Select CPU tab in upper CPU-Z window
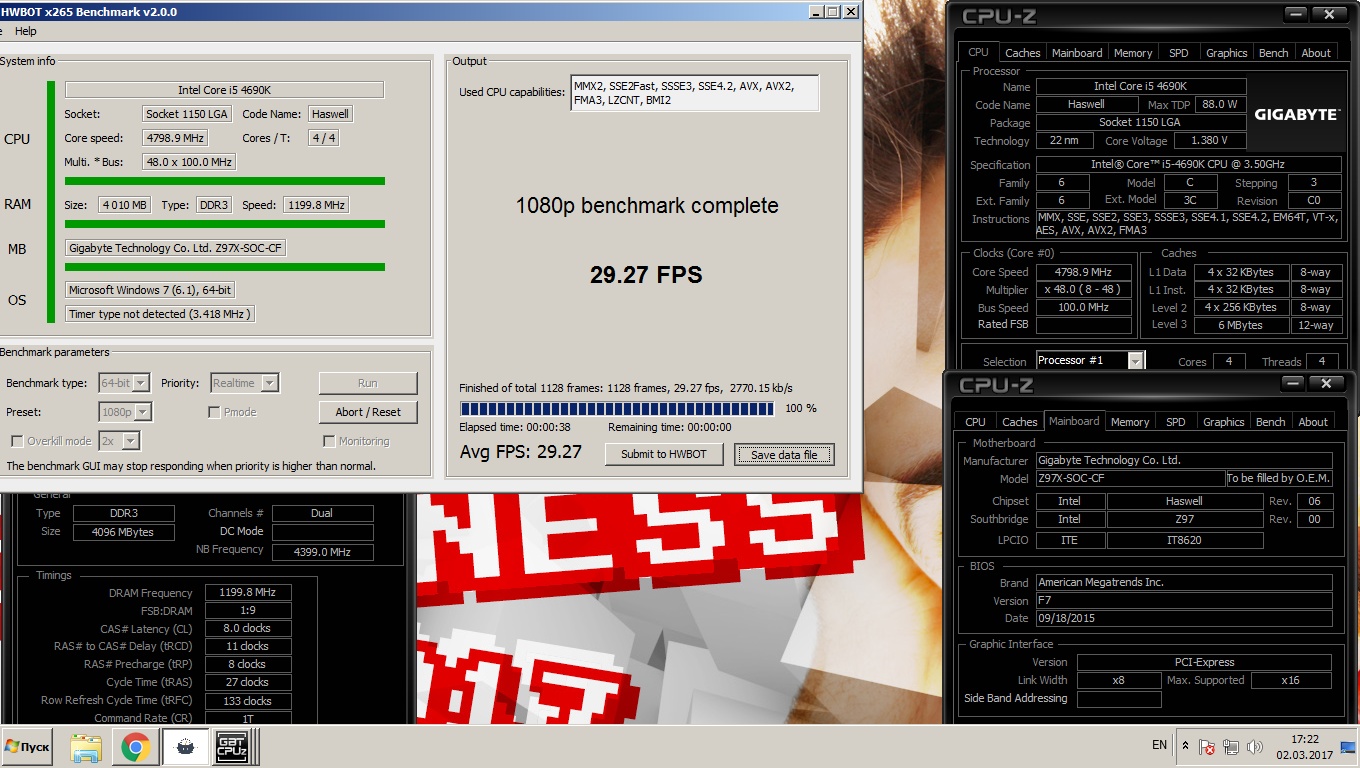This screenshot has height=768, width=1360. 978,52
